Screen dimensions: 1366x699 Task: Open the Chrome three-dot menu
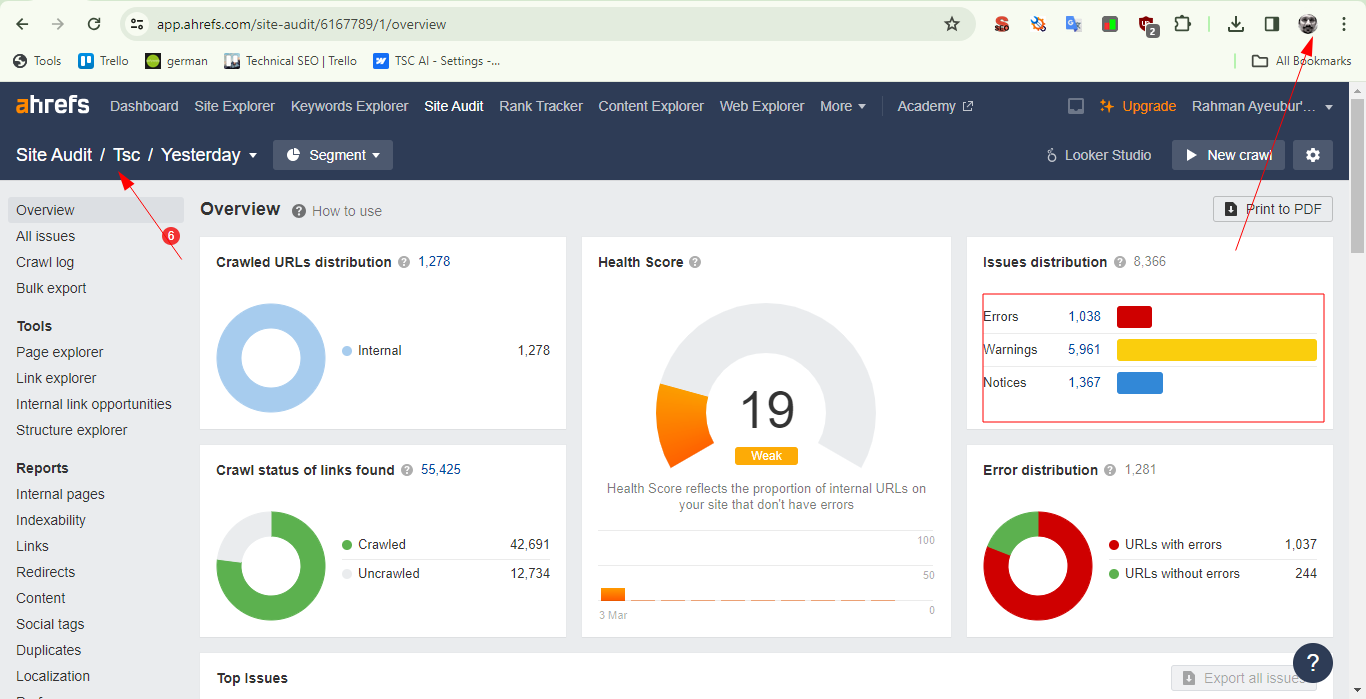[x=1344, y=24]
